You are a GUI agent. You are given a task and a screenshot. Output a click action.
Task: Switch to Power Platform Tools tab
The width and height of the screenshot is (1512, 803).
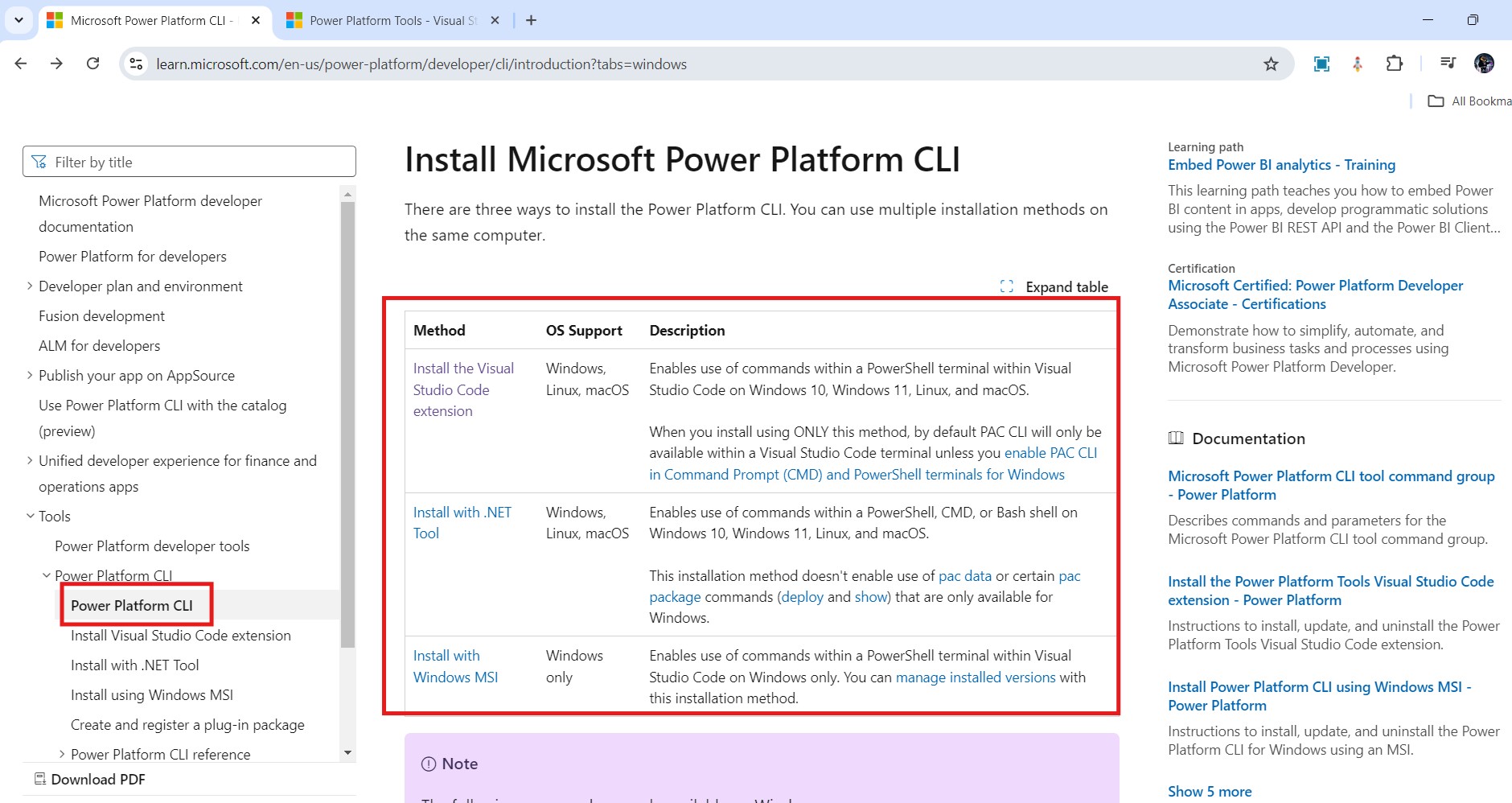pyautogui.click(x=386, y=21)
